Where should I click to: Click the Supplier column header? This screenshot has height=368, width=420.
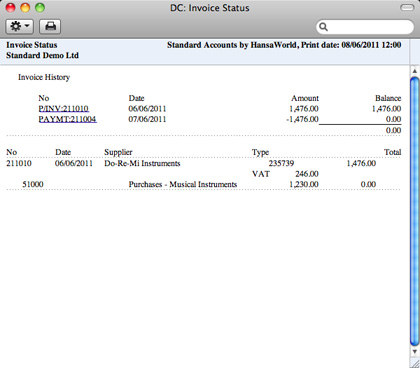point(118,152)
